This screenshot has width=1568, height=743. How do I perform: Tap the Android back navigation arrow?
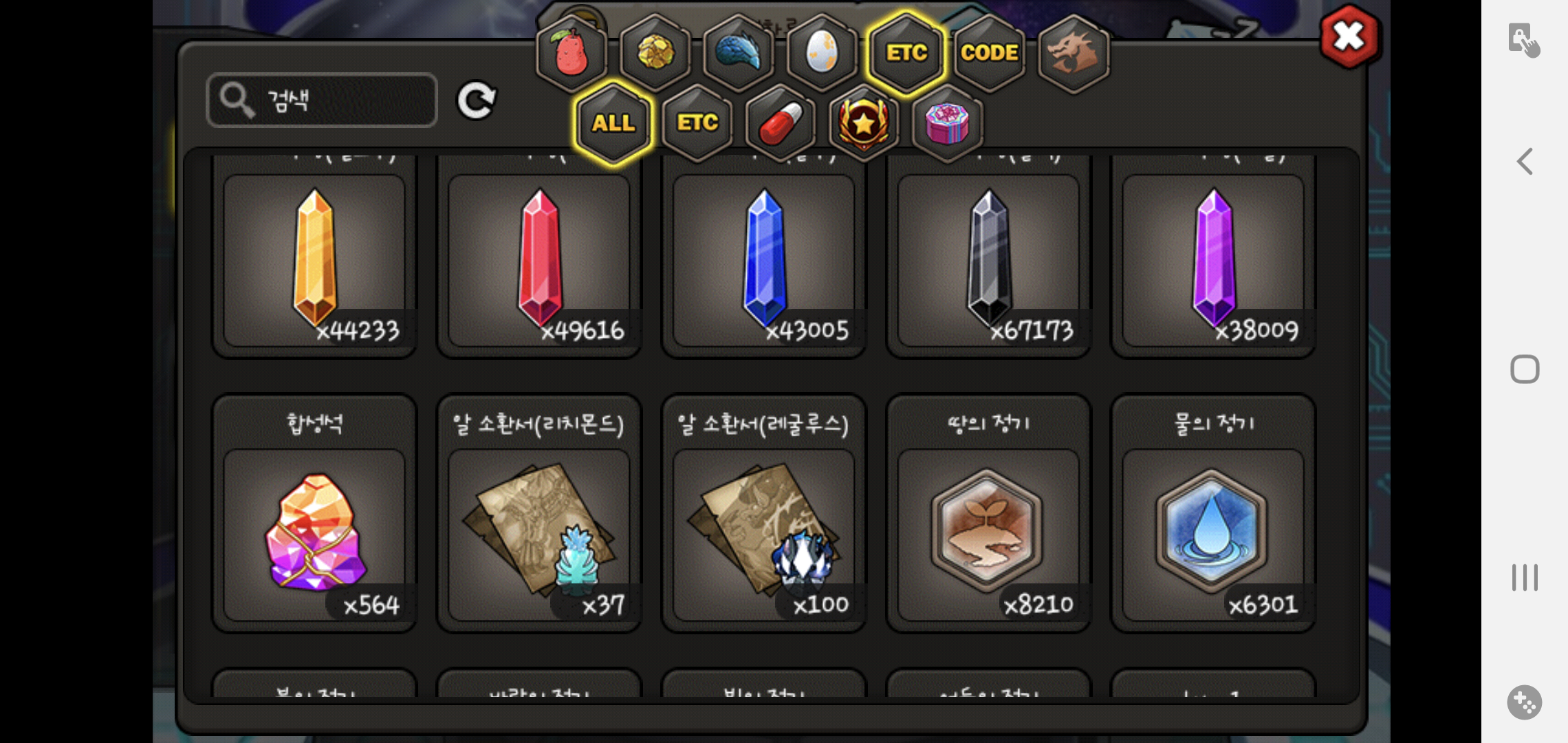[x=1525, y=162]
